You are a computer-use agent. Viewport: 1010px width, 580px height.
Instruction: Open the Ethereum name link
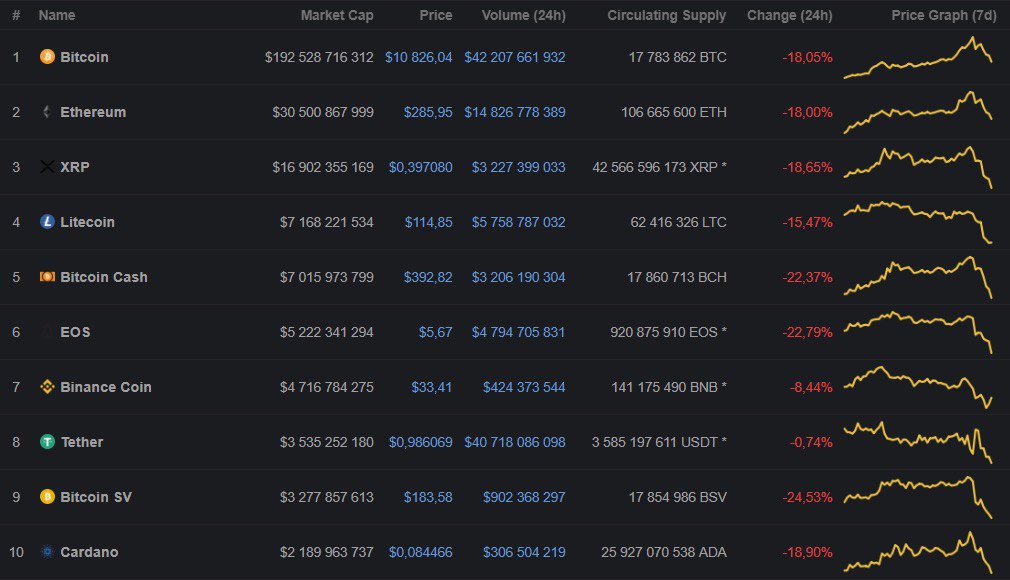coord(93,111)
